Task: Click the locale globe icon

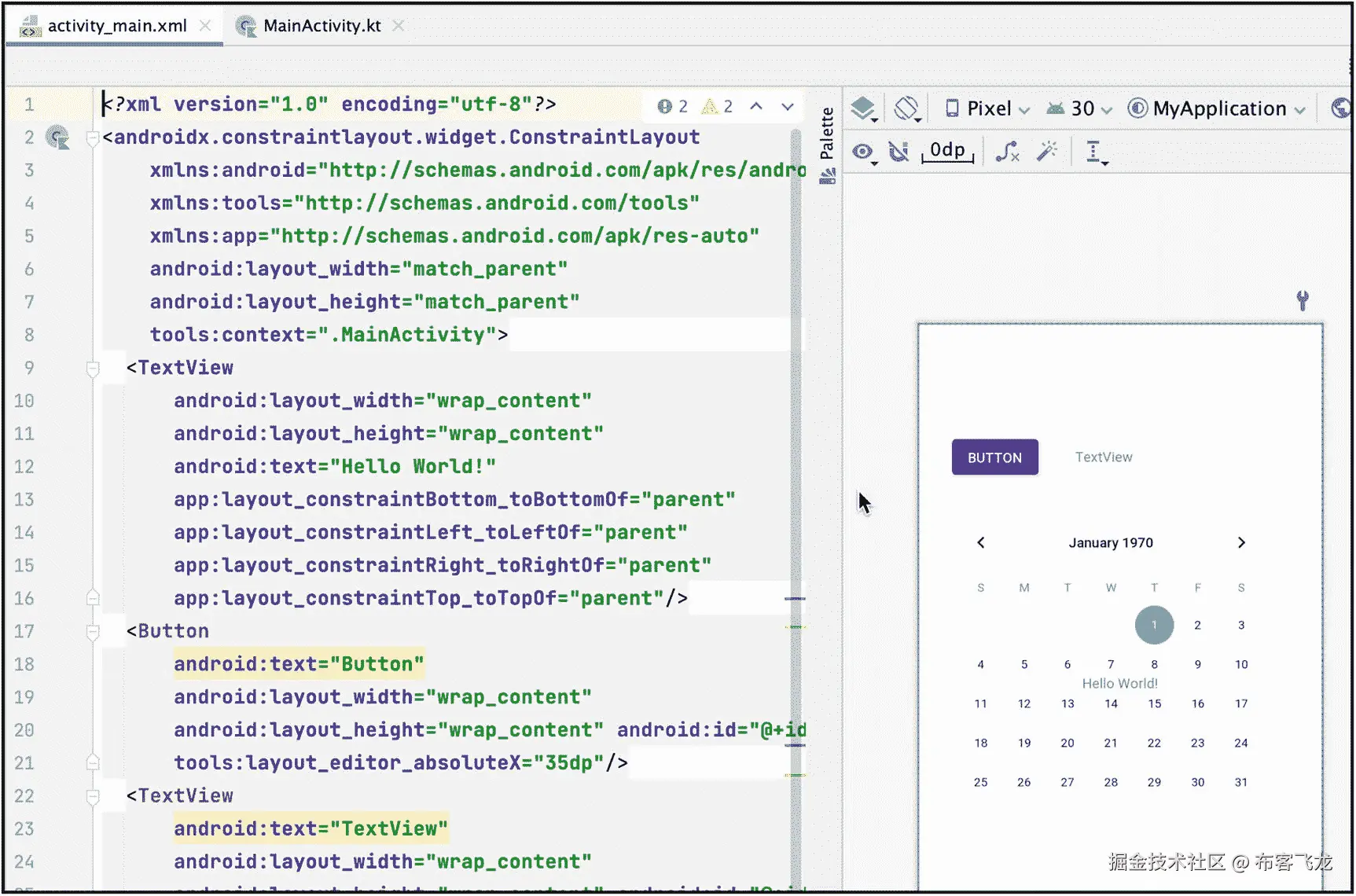Action: [x=1341, y=108]
